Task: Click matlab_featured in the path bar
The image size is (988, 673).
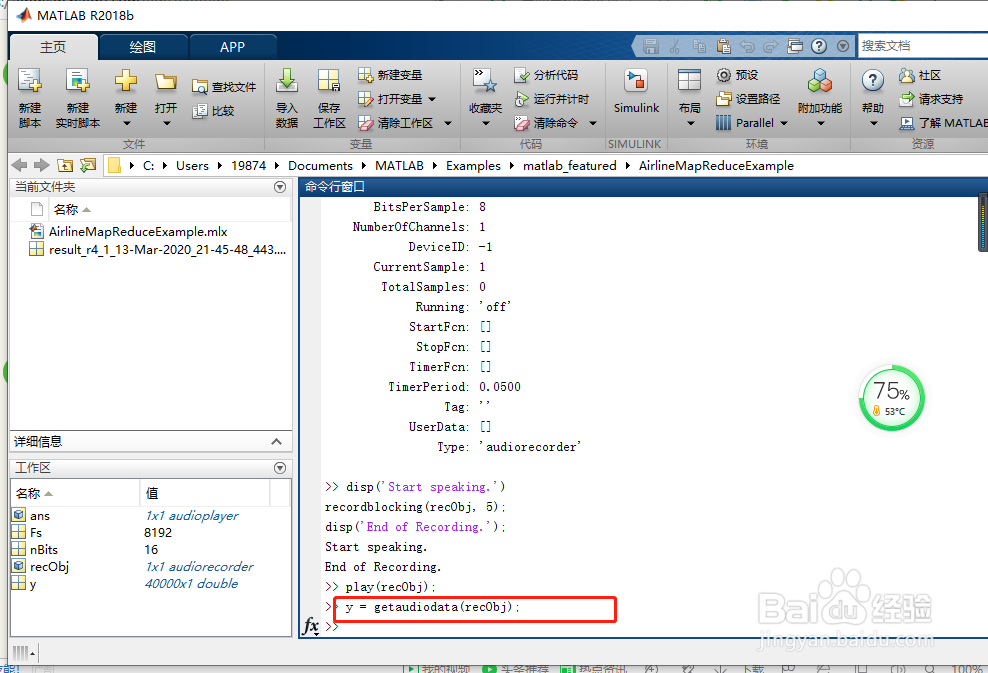Action: [x=570, y=166]
